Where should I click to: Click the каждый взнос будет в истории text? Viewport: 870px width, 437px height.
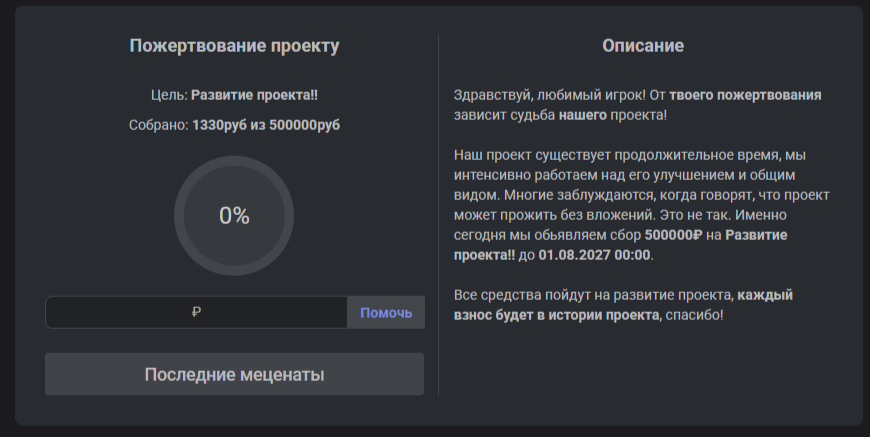click(623, 305)
